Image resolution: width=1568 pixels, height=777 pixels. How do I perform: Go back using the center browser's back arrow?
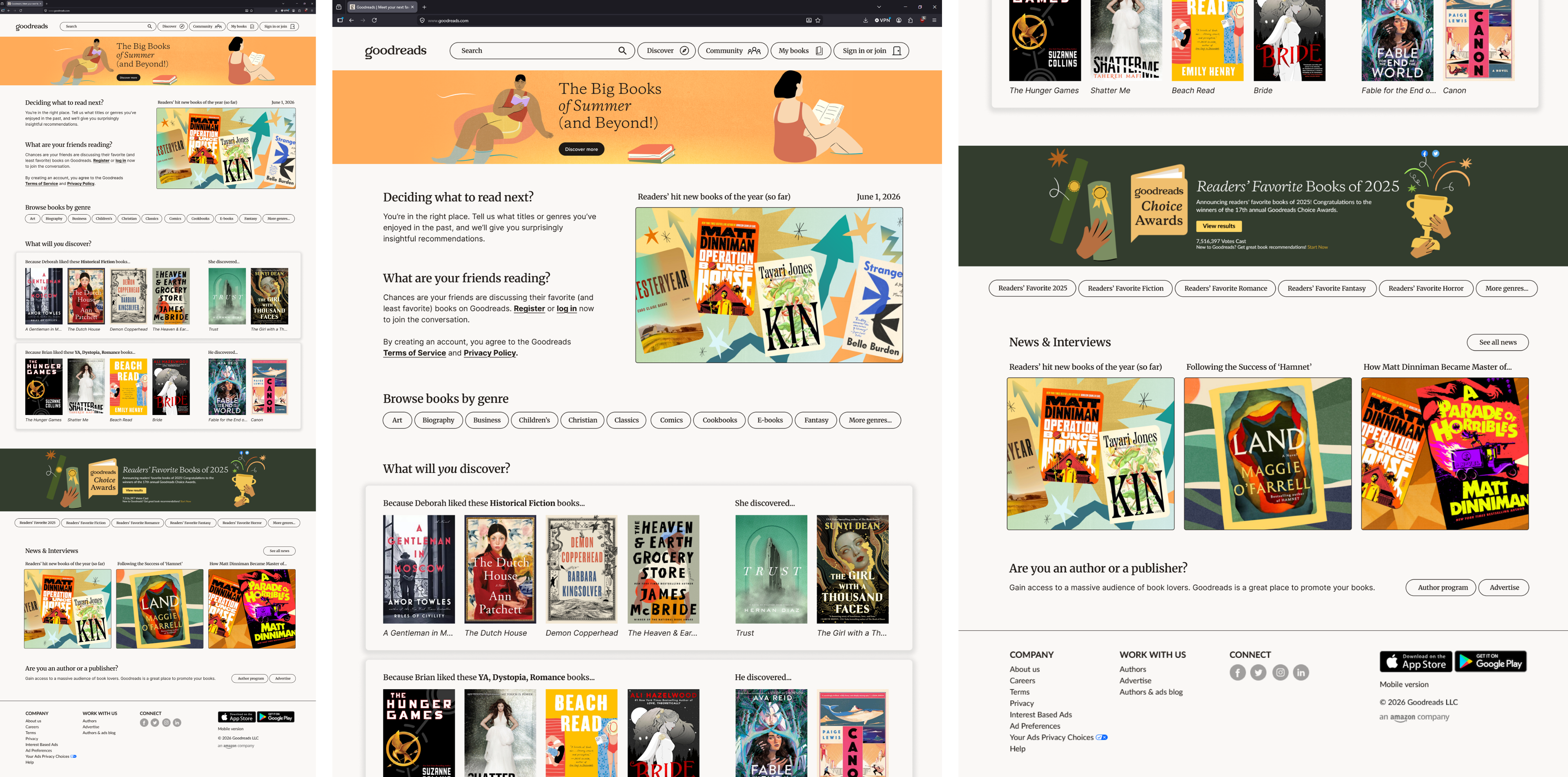point(351,20)
